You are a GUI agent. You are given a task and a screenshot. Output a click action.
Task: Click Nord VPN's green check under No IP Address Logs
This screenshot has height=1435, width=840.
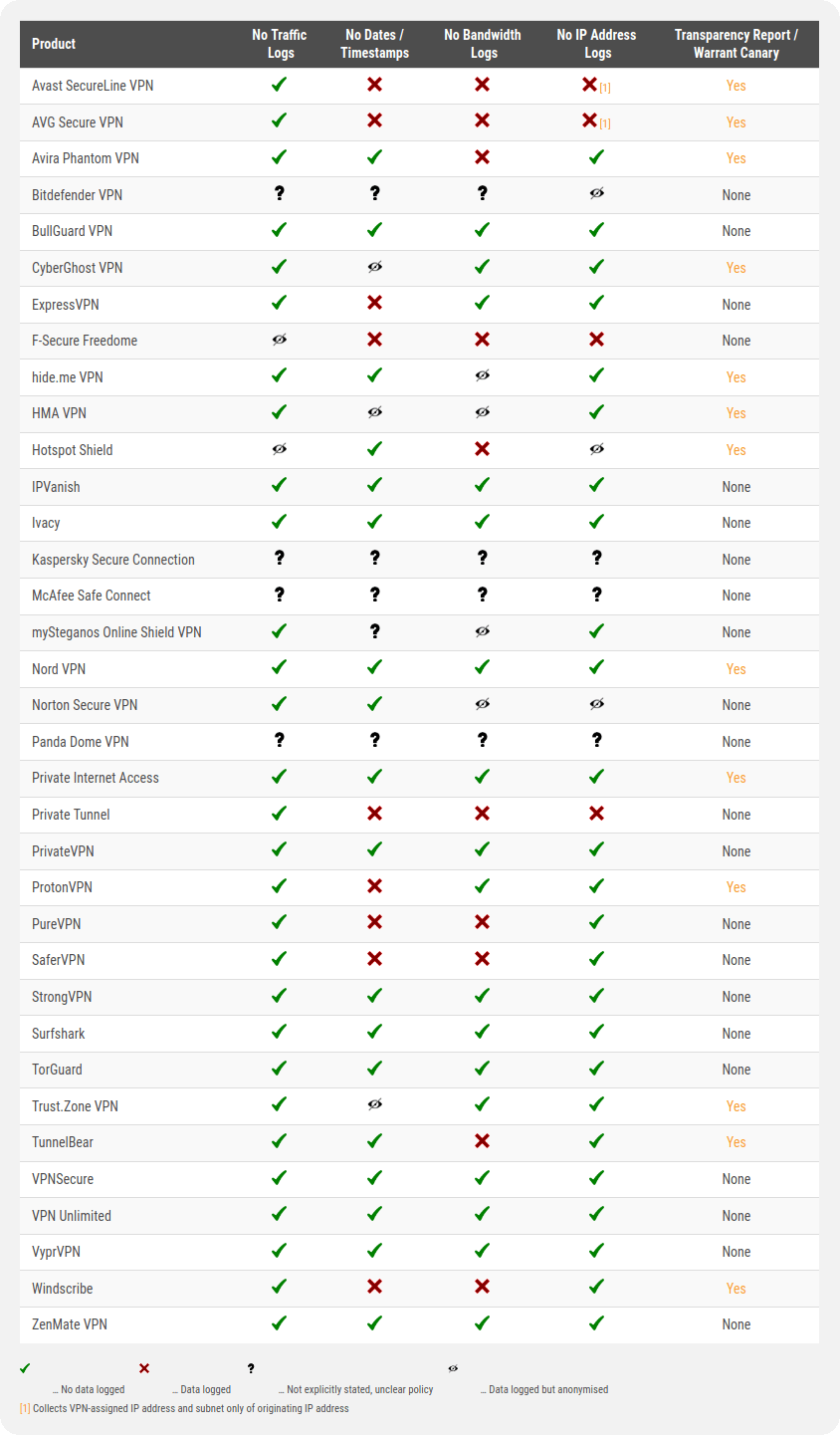click(x=596, y=667)
